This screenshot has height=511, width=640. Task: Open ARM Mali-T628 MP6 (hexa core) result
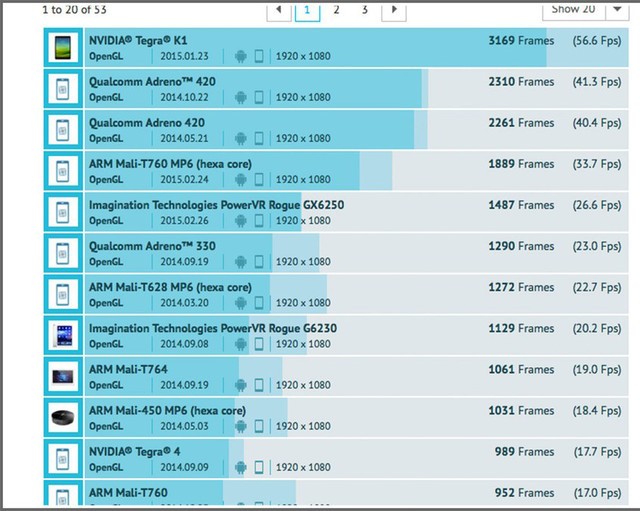click(x=170, y=287)
